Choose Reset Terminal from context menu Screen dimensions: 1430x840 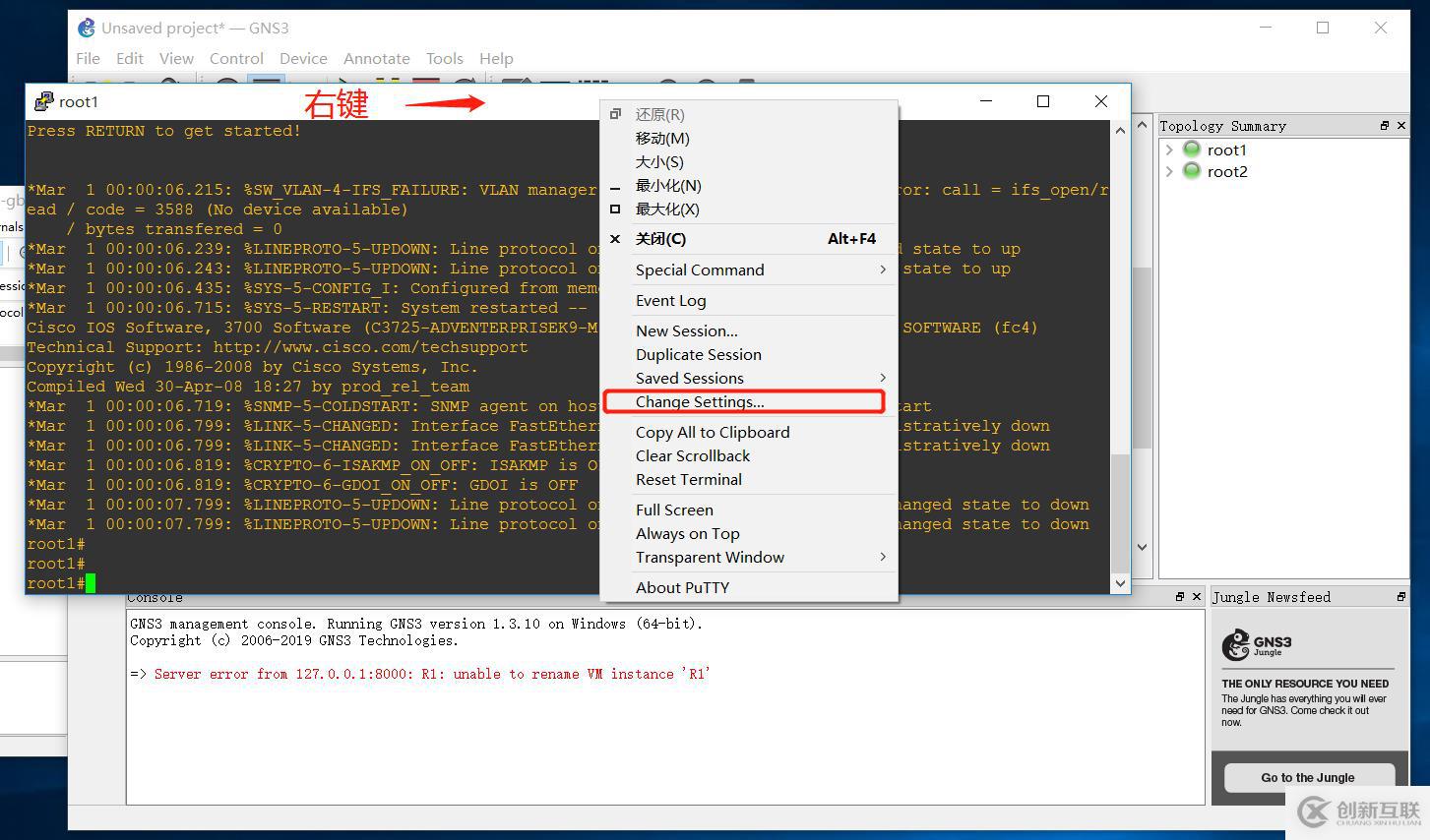[749, 479]
